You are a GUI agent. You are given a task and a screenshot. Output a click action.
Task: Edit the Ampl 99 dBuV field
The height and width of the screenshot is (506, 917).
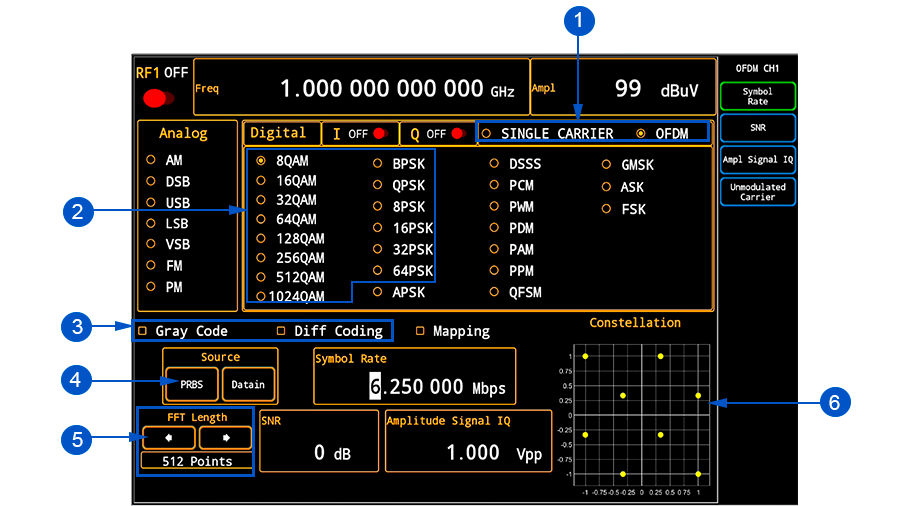pyautogui.click(x=623, y=87)
